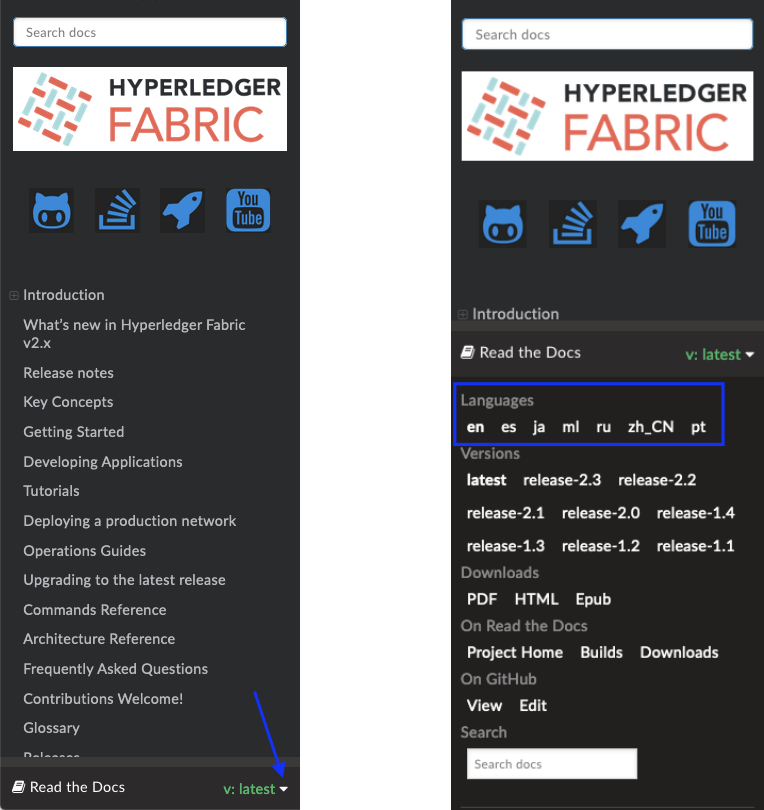The image size is (764, 810).
Task: Choose release-2.0 version
Action: click(601, 513)
